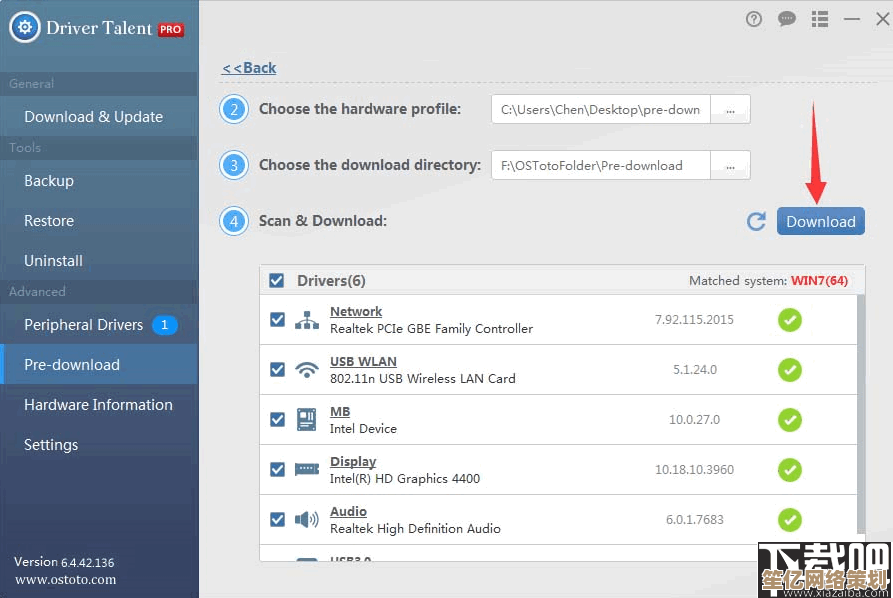Click the Network driver device icon
The image size is (893, 598).
click(x=306, y=320)
